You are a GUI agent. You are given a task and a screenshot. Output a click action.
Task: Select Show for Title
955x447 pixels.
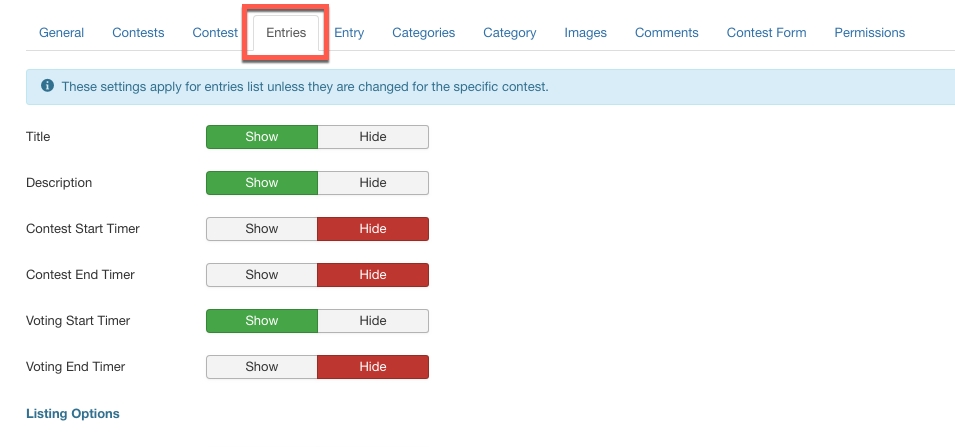pyautogui.click(x=262, y=137)
